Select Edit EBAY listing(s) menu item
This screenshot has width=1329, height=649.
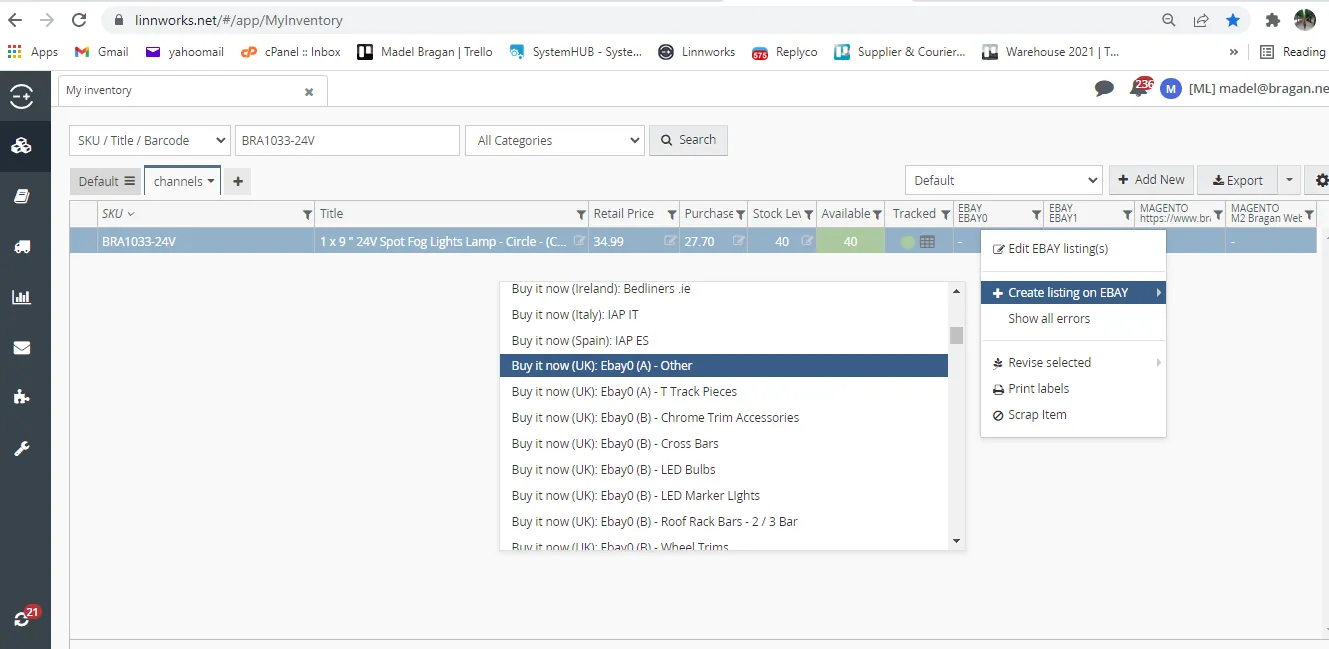[x=1073, y=249]
